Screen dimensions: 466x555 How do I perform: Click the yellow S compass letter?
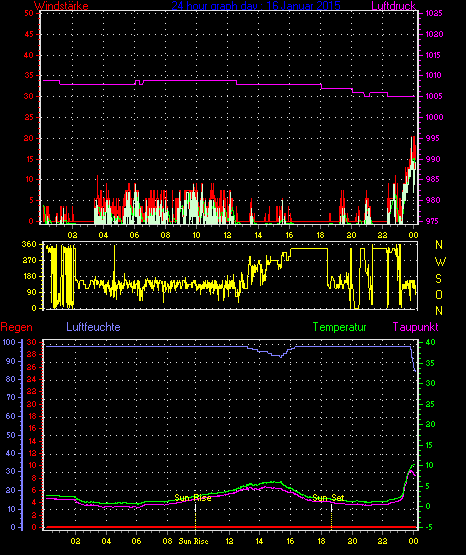point(438,279)
